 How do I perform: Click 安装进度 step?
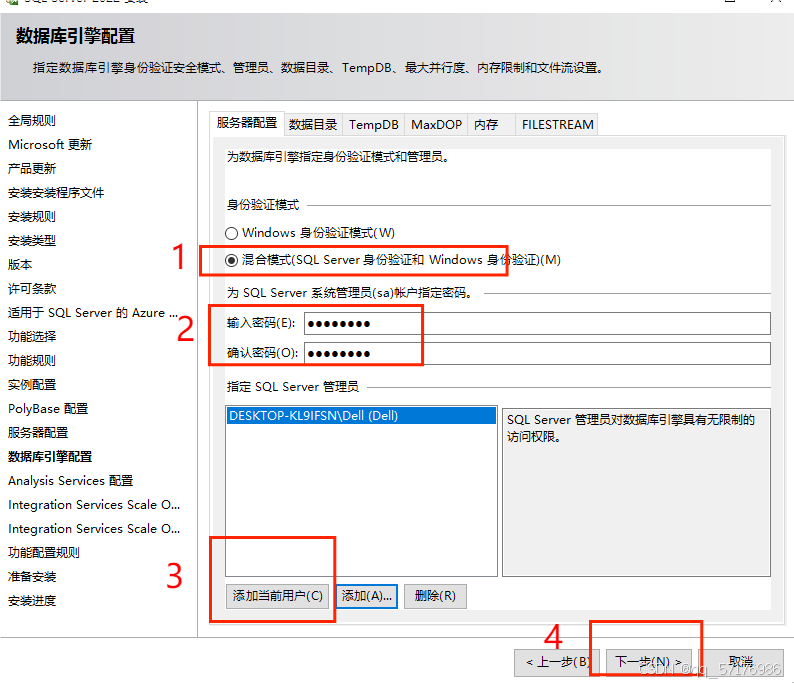point(32,601)
